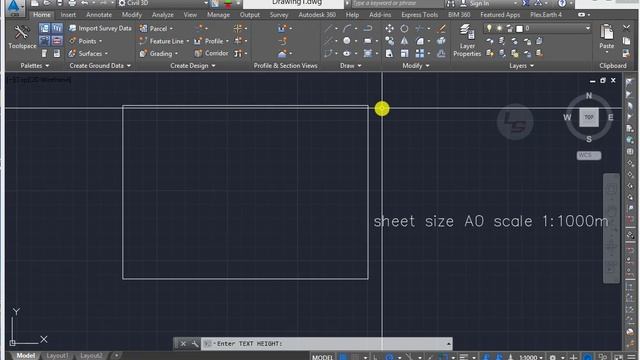Click the Paste button
This screenshot has height=360, width=640.
click(607, 37)
